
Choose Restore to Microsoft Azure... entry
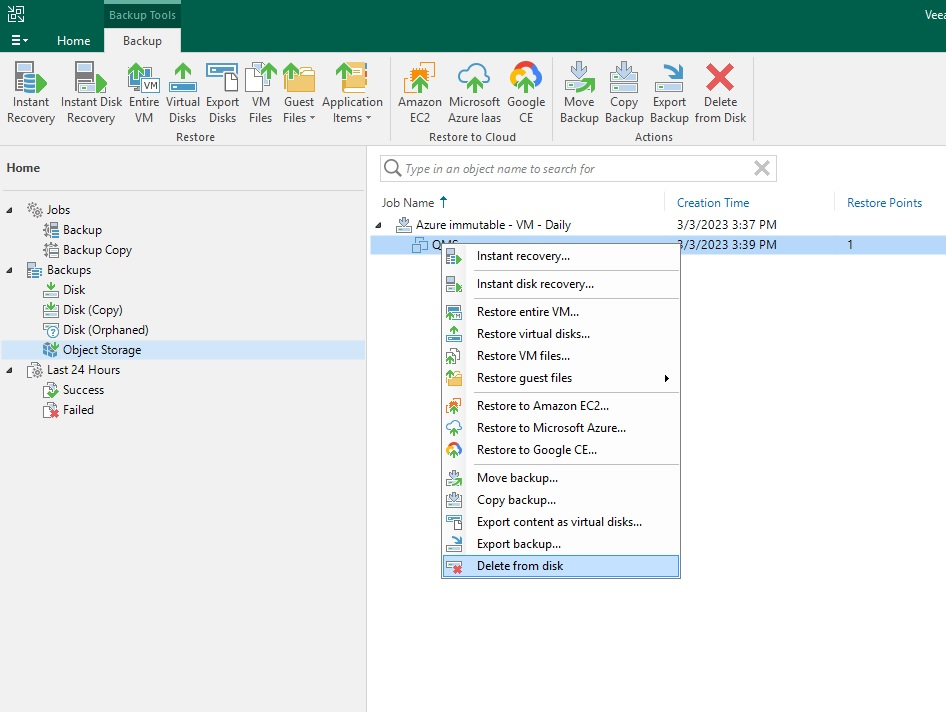(x=561, y=428)
